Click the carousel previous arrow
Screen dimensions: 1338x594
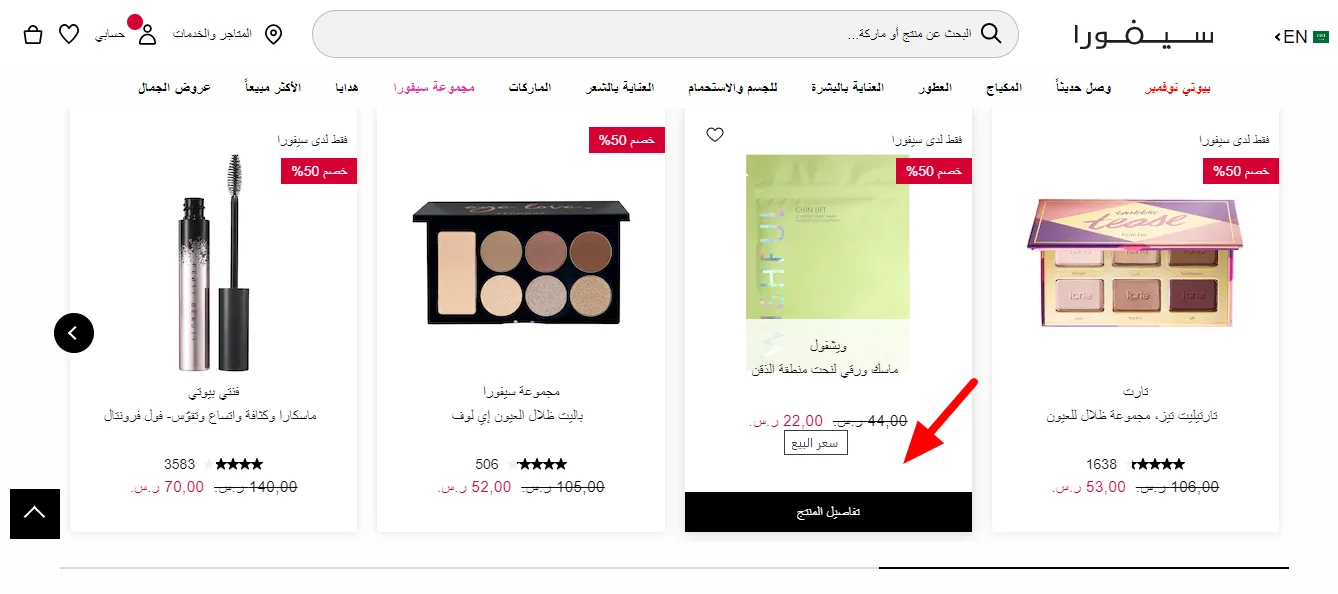pos(74,333)
